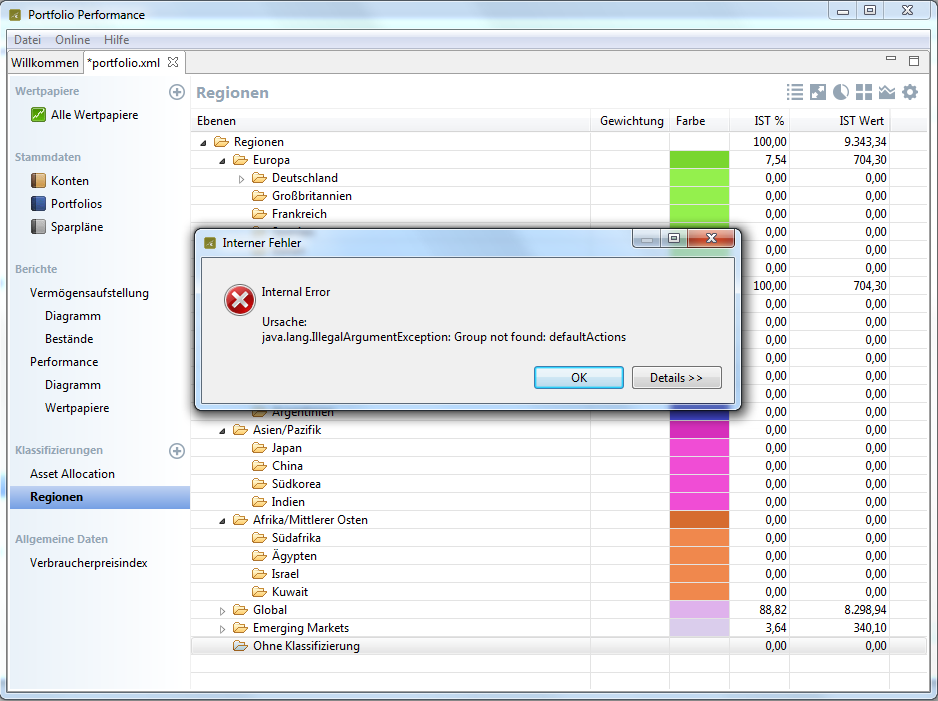Click the folder icon of Ohne Klassifizierung
Viewport: 938px width, 701px height.
(x=240, y=645)
